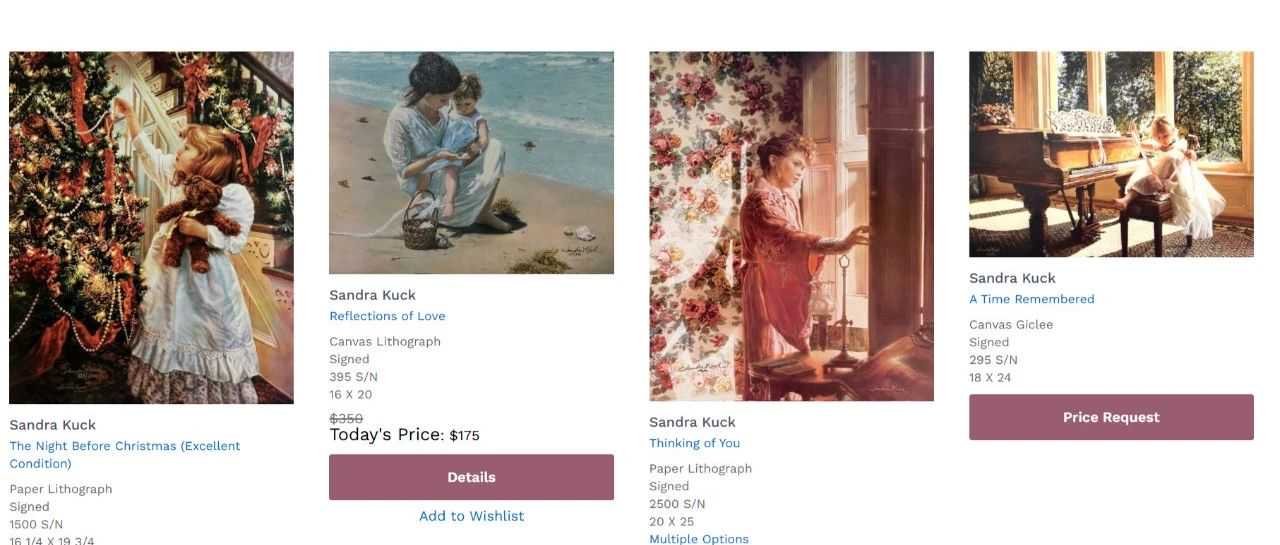
Task: Click the crossed-out $350 original price
Action: click(346, 418)
